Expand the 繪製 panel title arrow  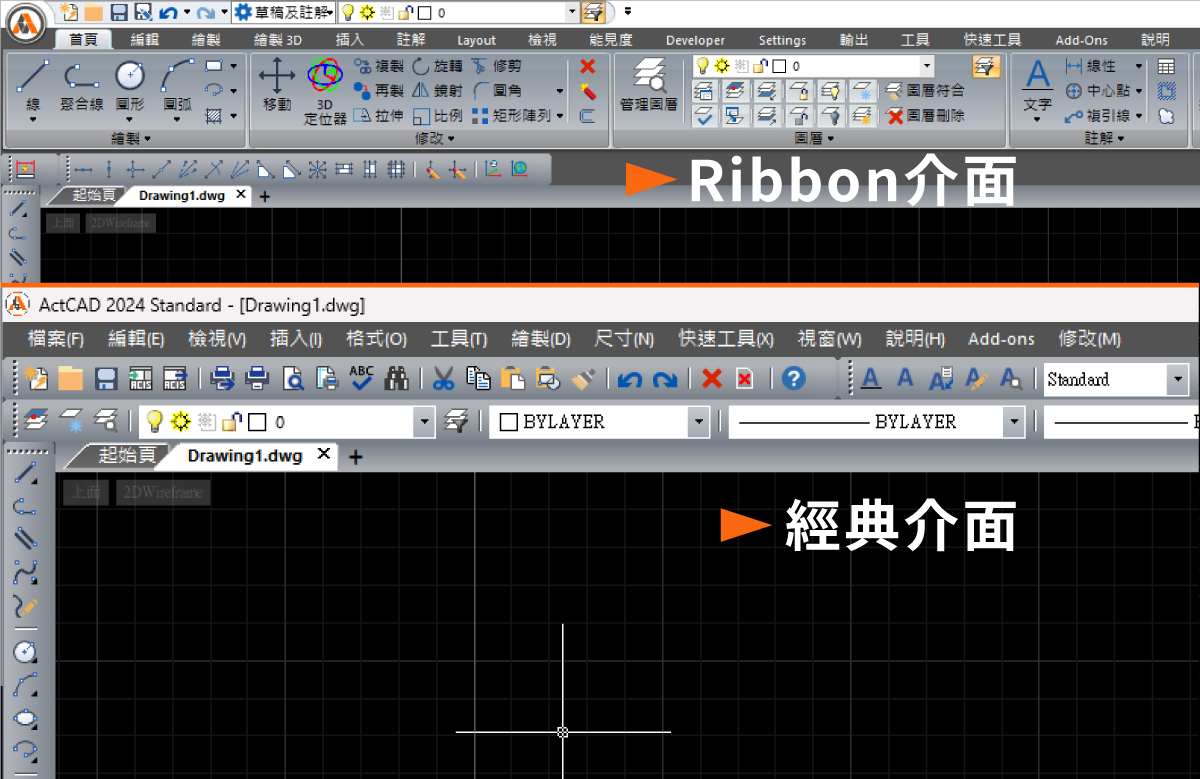pos(149,138)
